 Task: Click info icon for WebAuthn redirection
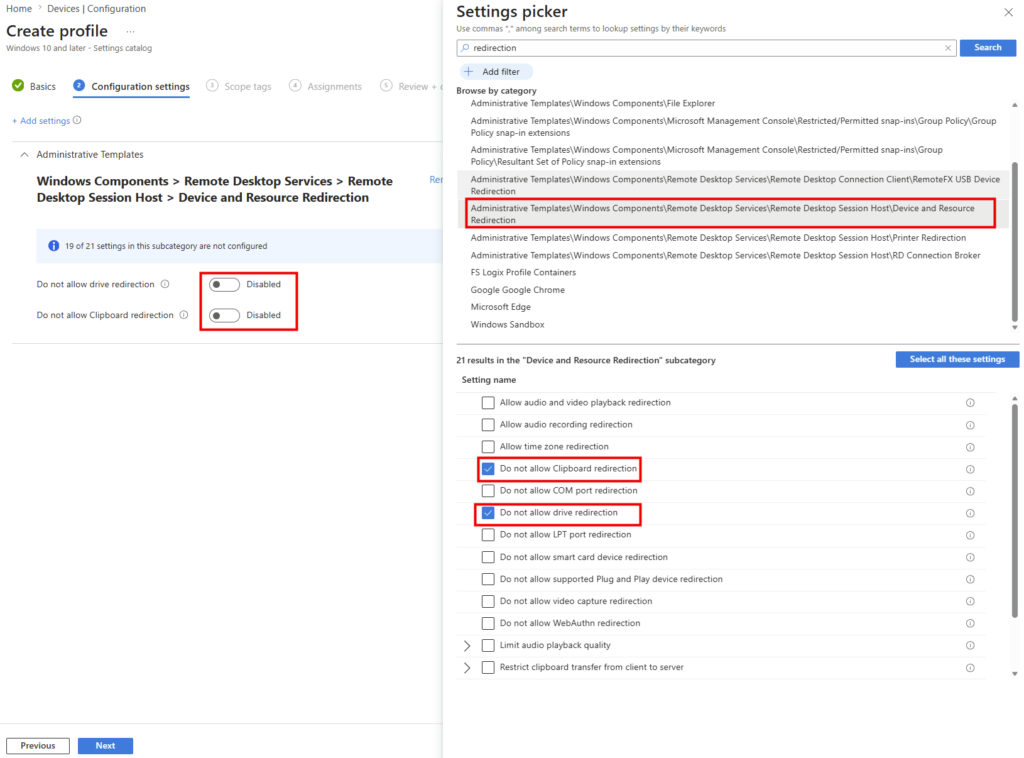(970, 624)
